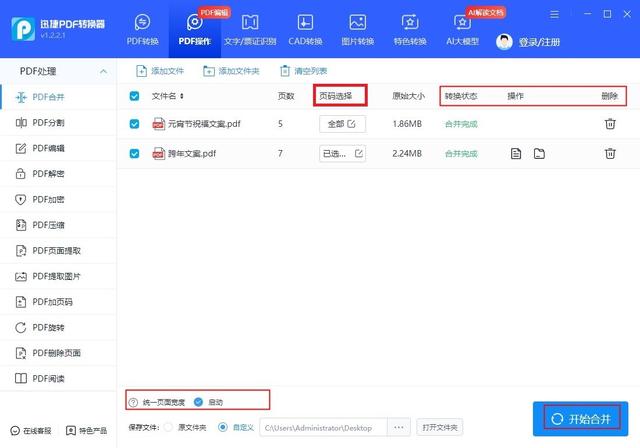Click 开始合并 button
The width and height of the screenshot is (640, 448).
pos(580,419)
